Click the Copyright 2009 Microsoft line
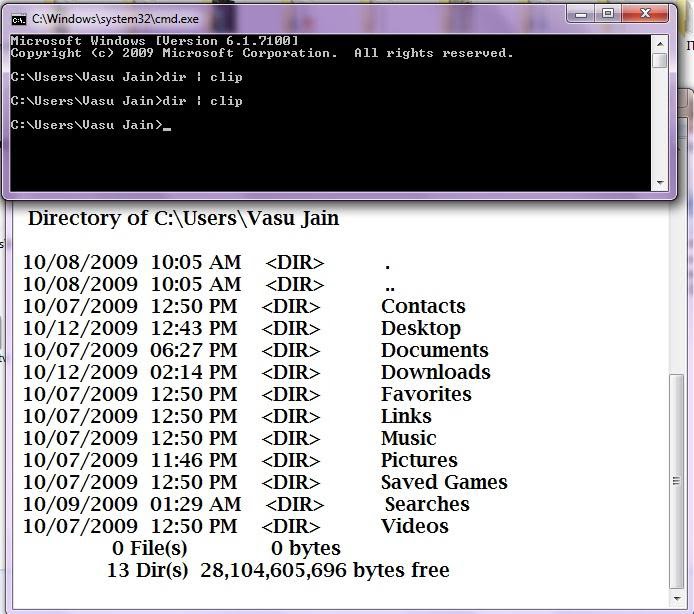Screen dimensions: 694x614 click(x=262, y=53)
